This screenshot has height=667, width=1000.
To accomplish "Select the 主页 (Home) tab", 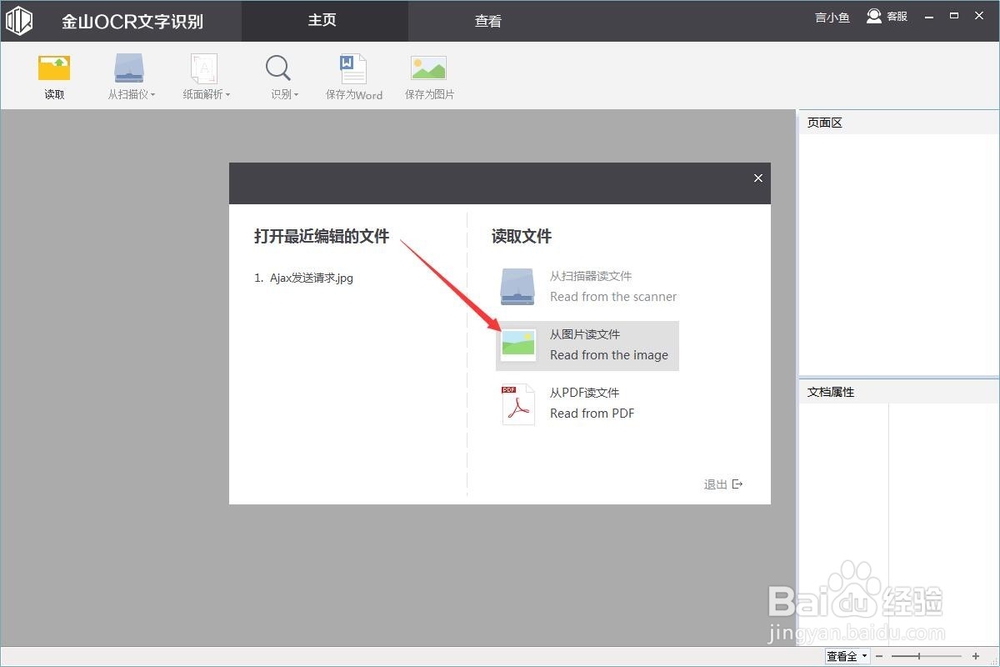I will 323,20.
